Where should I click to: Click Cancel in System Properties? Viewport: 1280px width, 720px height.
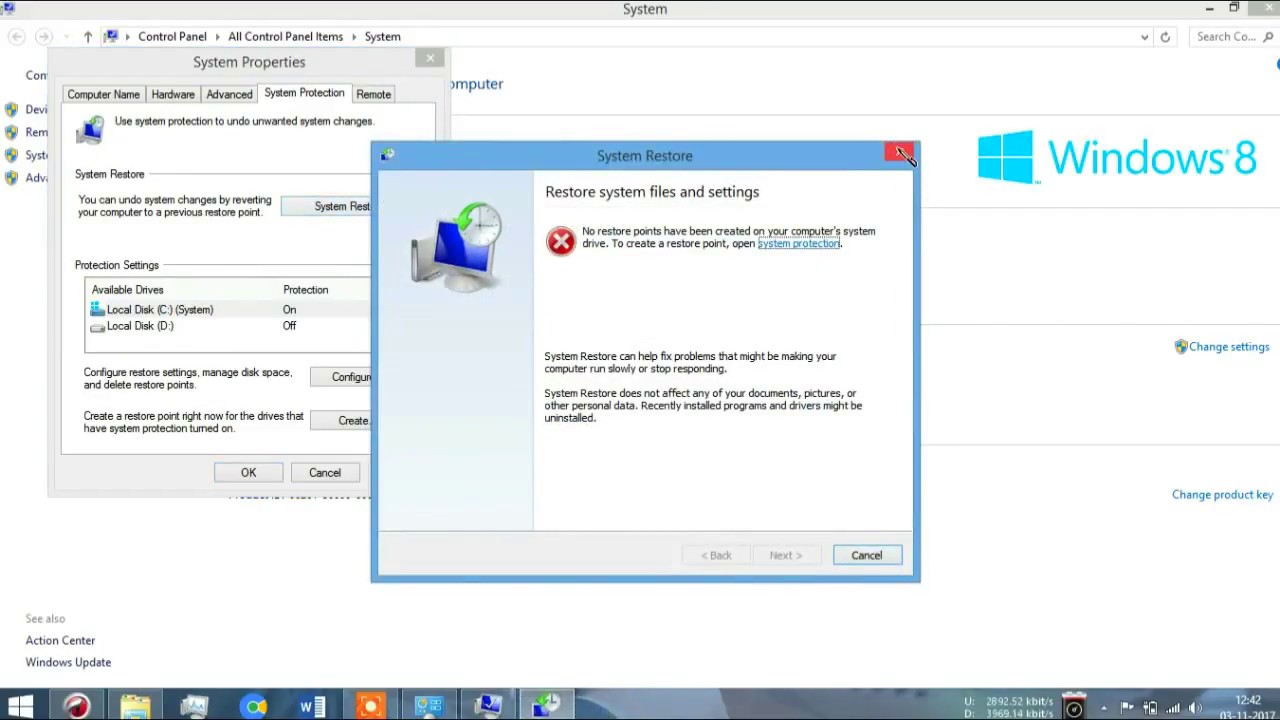coord(325,473)
